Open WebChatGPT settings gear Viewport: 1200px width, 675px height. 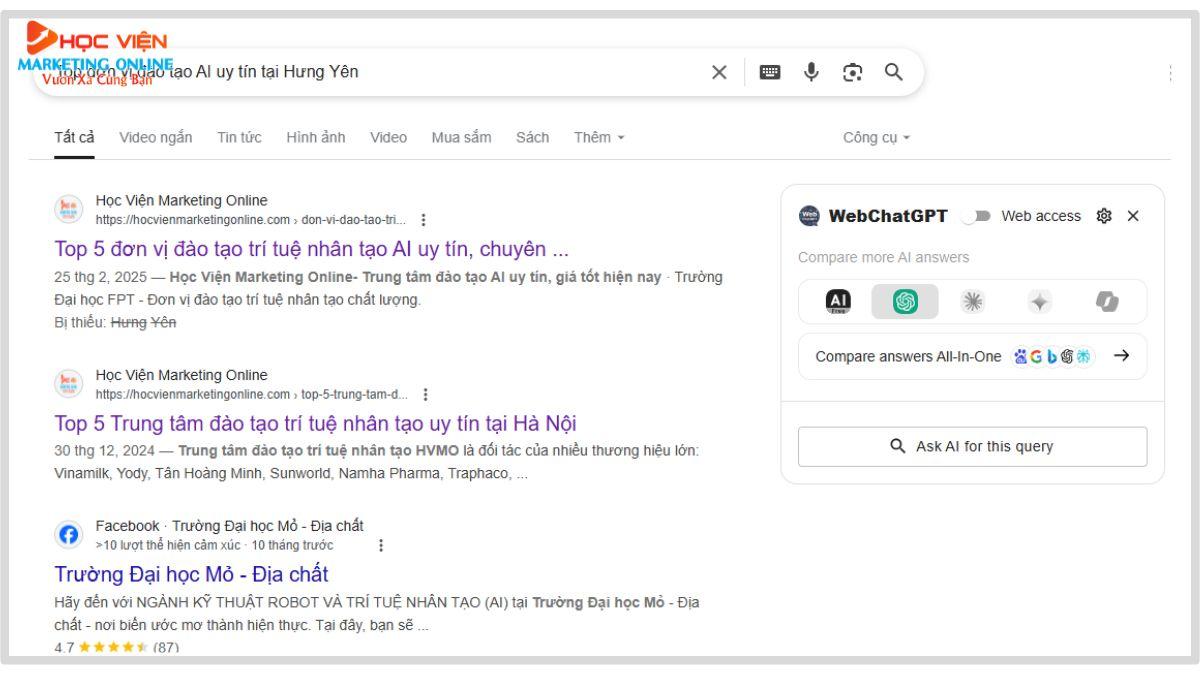1104,216
